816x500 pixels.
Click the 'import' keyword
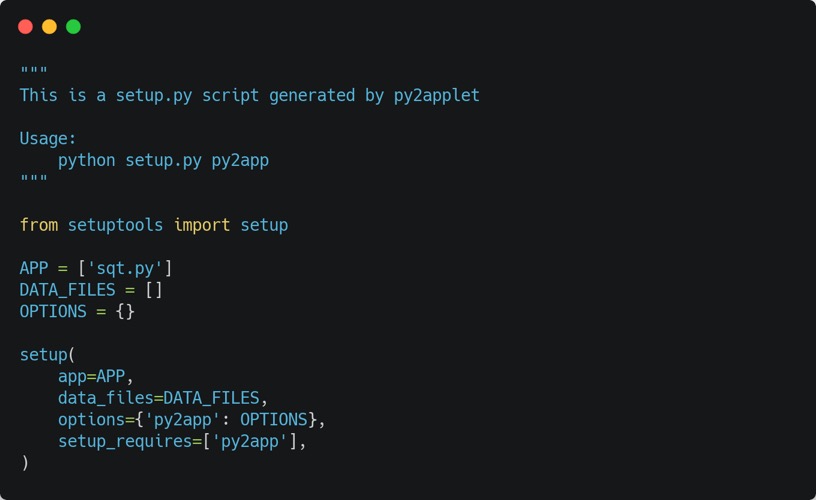coord(202,225)
